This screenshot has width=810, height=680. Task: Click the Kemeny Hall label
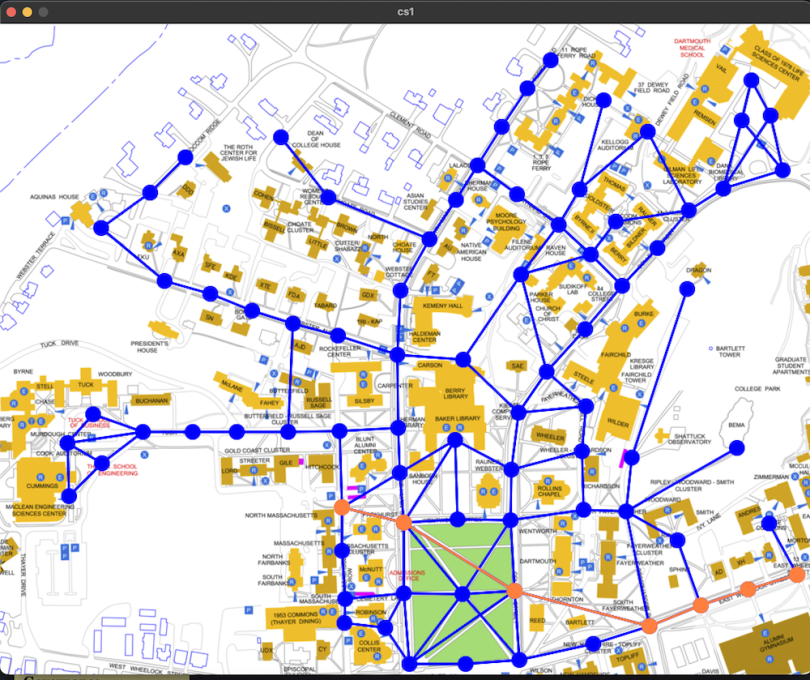pyautogui.click(x=443, y=306)
